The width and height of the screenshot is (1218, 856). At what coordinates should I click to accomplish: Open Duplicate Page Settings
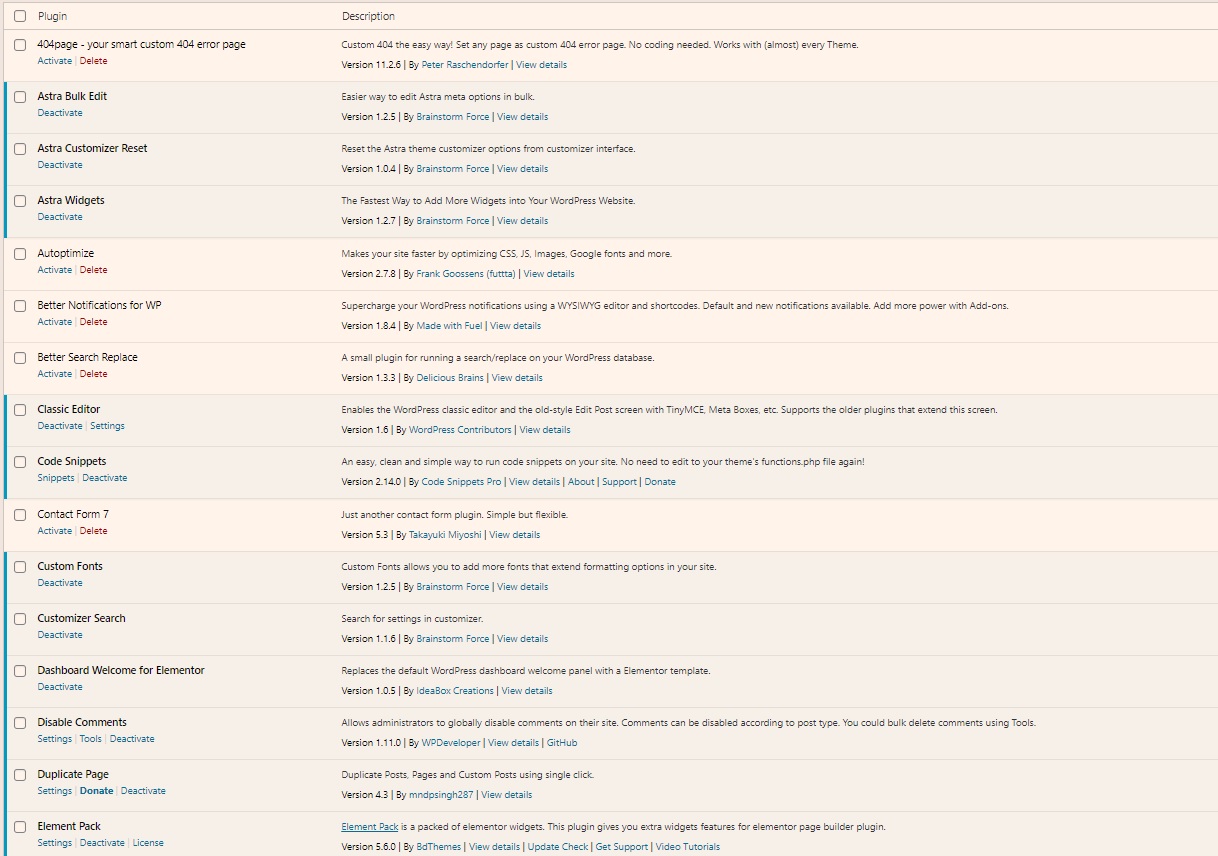coord(55,791)
